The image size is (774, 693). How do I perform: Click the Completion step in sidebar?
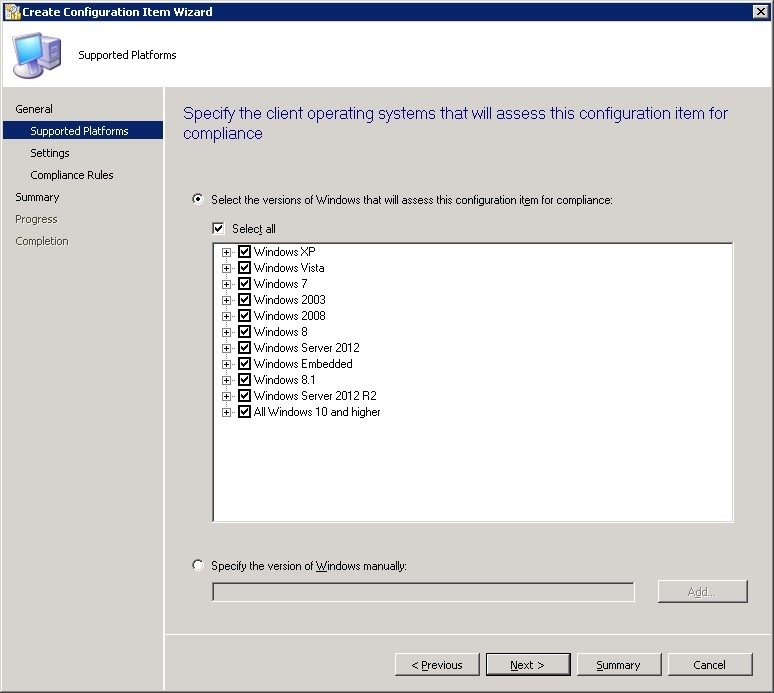click(x=41, y=241)
